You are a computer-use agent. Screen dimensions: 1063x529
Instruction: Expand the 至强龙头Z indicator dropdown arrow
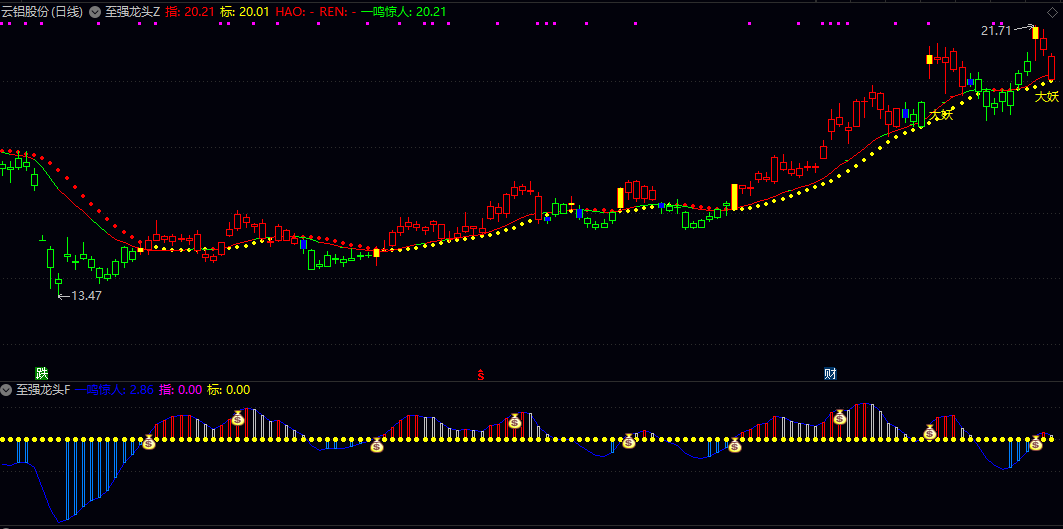[x=95, y=12]
